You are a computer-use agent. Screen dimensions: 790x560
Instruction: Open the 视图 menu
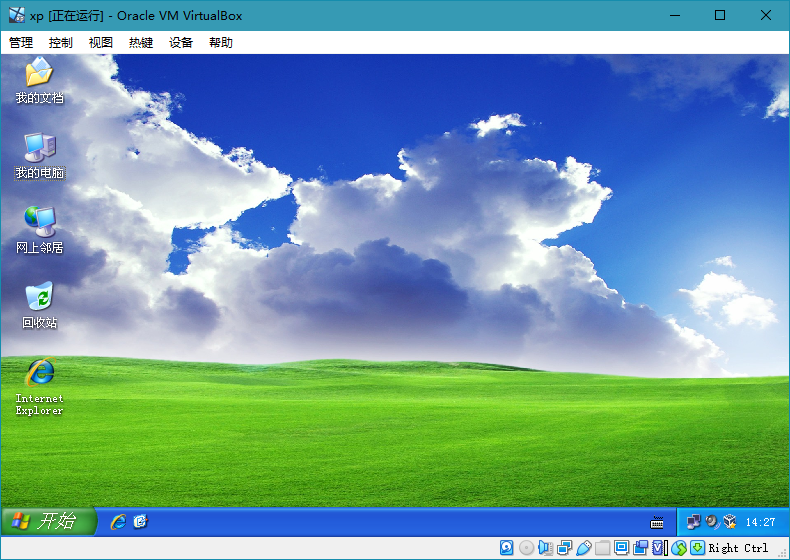point(101,43)
